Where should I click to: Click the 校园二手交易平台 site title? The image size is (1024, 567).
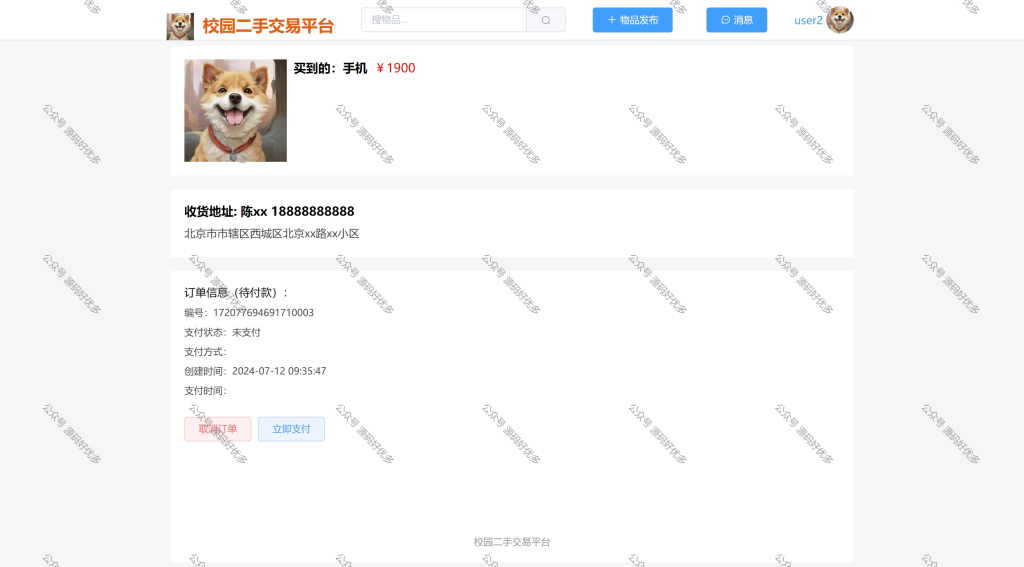click(268, 26)
